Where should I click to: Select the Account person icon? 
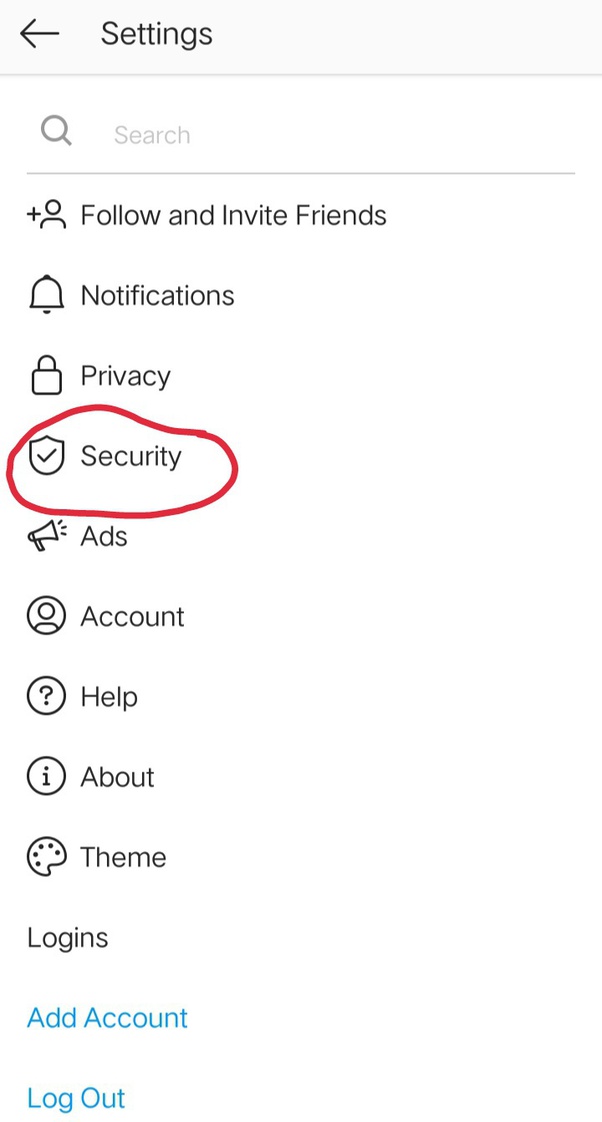(45, 616)
